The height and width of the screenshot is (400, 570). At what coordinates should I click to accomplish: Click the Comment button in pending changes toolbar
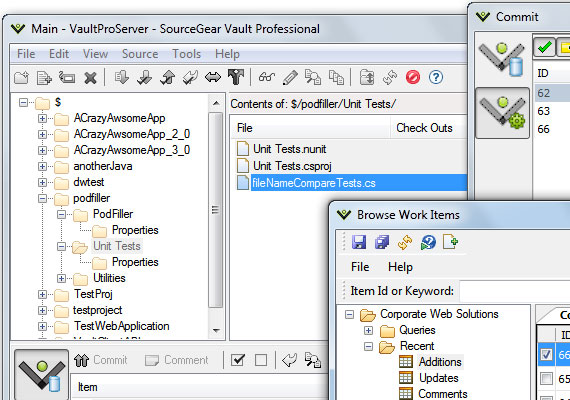(177, 360)
